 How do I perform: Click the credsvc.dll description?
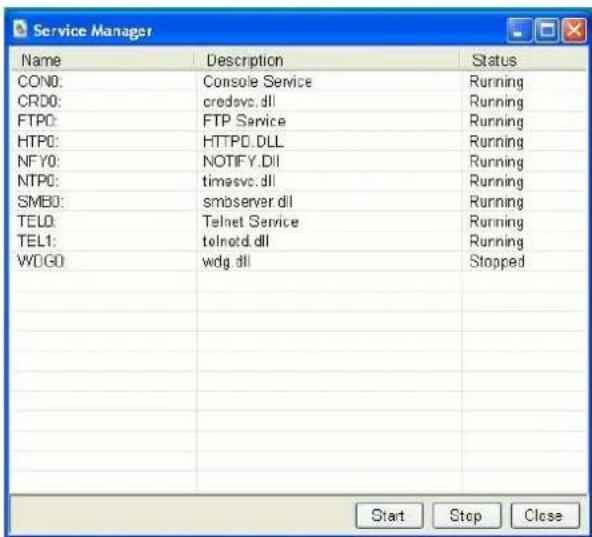pos(239,101)
